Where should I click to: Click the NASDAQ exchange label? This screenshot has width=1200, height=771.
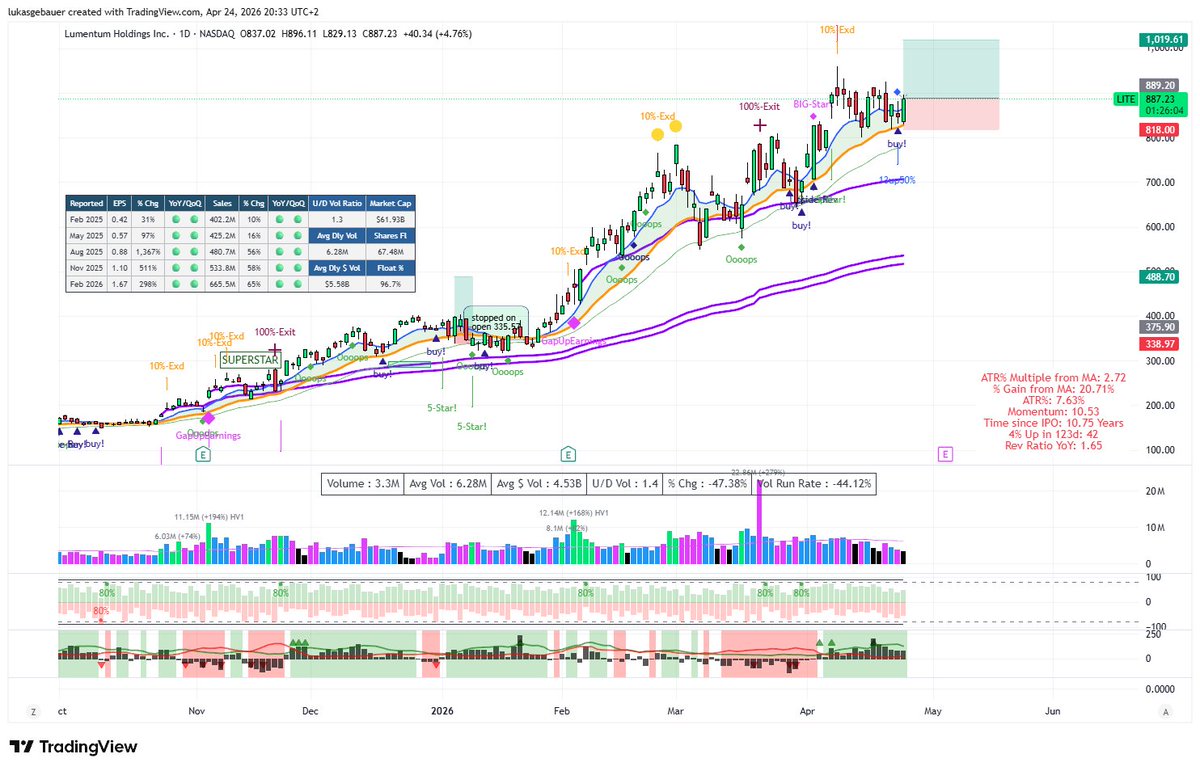[218, 34]
